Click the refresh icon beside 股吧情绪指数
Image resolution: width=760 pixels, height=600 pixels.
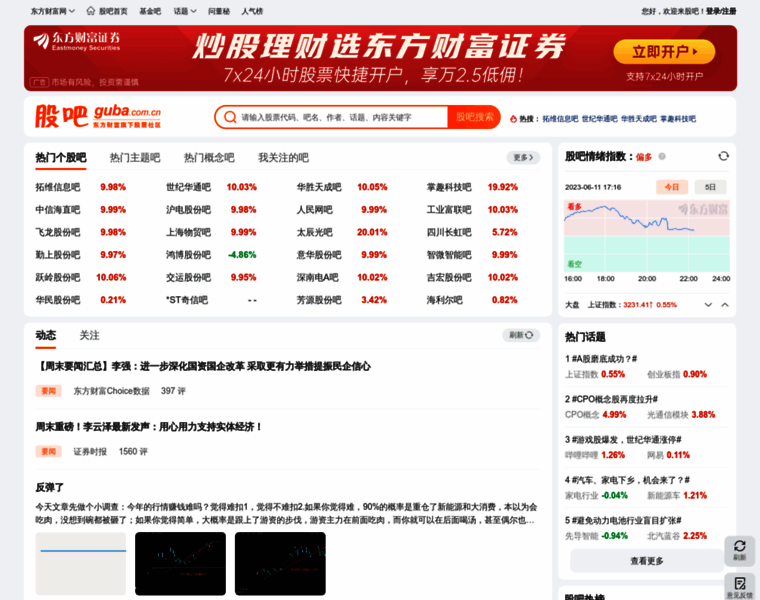click(x=723, y=156)
